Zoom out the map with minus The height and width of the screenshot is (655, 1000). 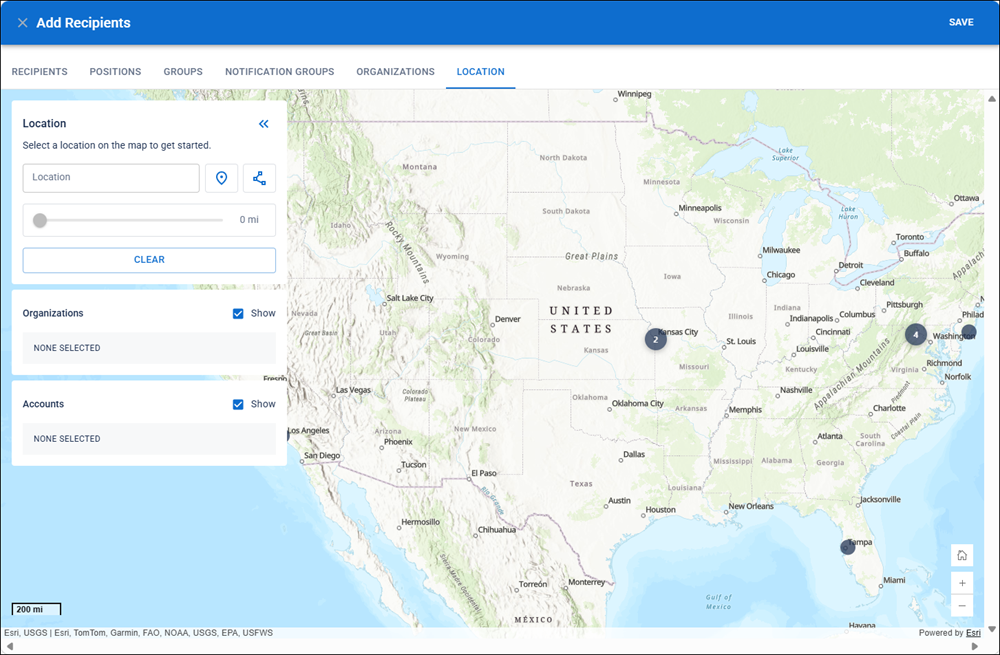pos(962,605)
